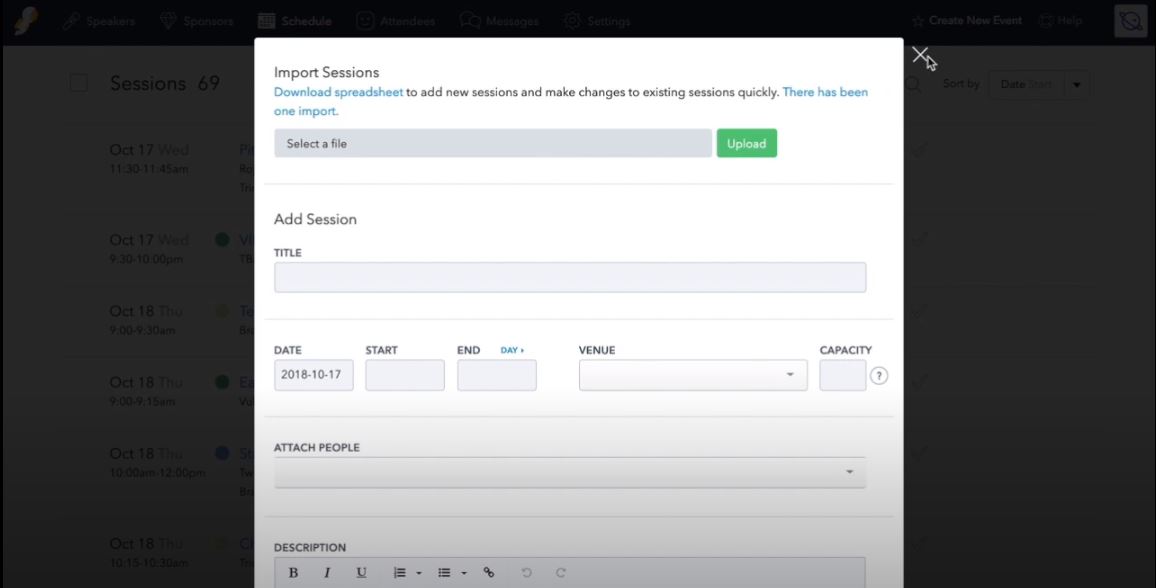Toggle the DAY link next to END
1156x588 pixels.
click(512, 350)
